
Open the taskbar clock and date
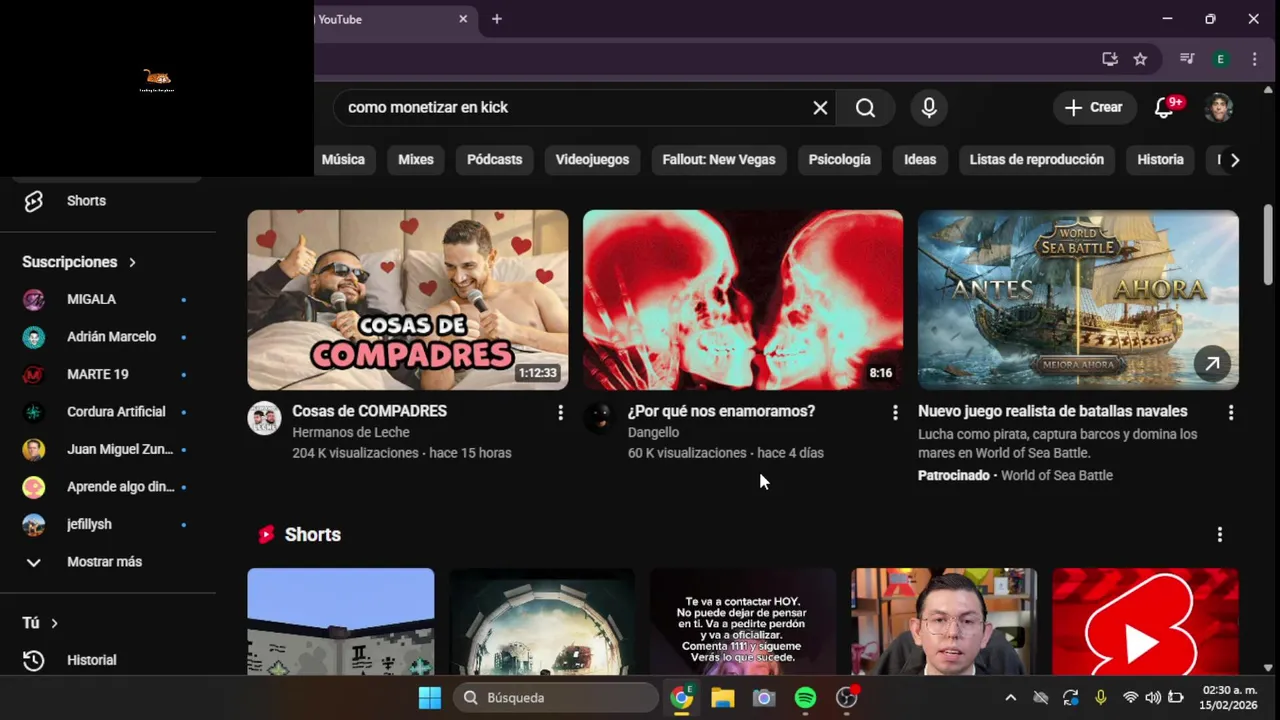(1229, 698)
